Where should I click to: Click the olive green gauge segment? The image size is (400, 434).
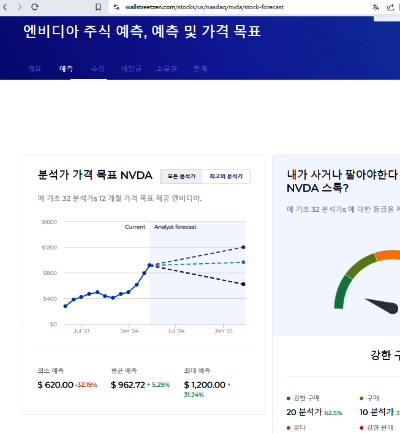(362, 265)
